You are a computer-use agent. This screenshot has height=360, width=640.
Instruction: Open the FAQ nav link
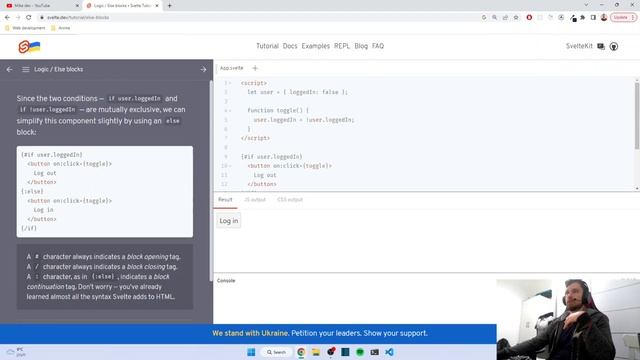[378, 46]
